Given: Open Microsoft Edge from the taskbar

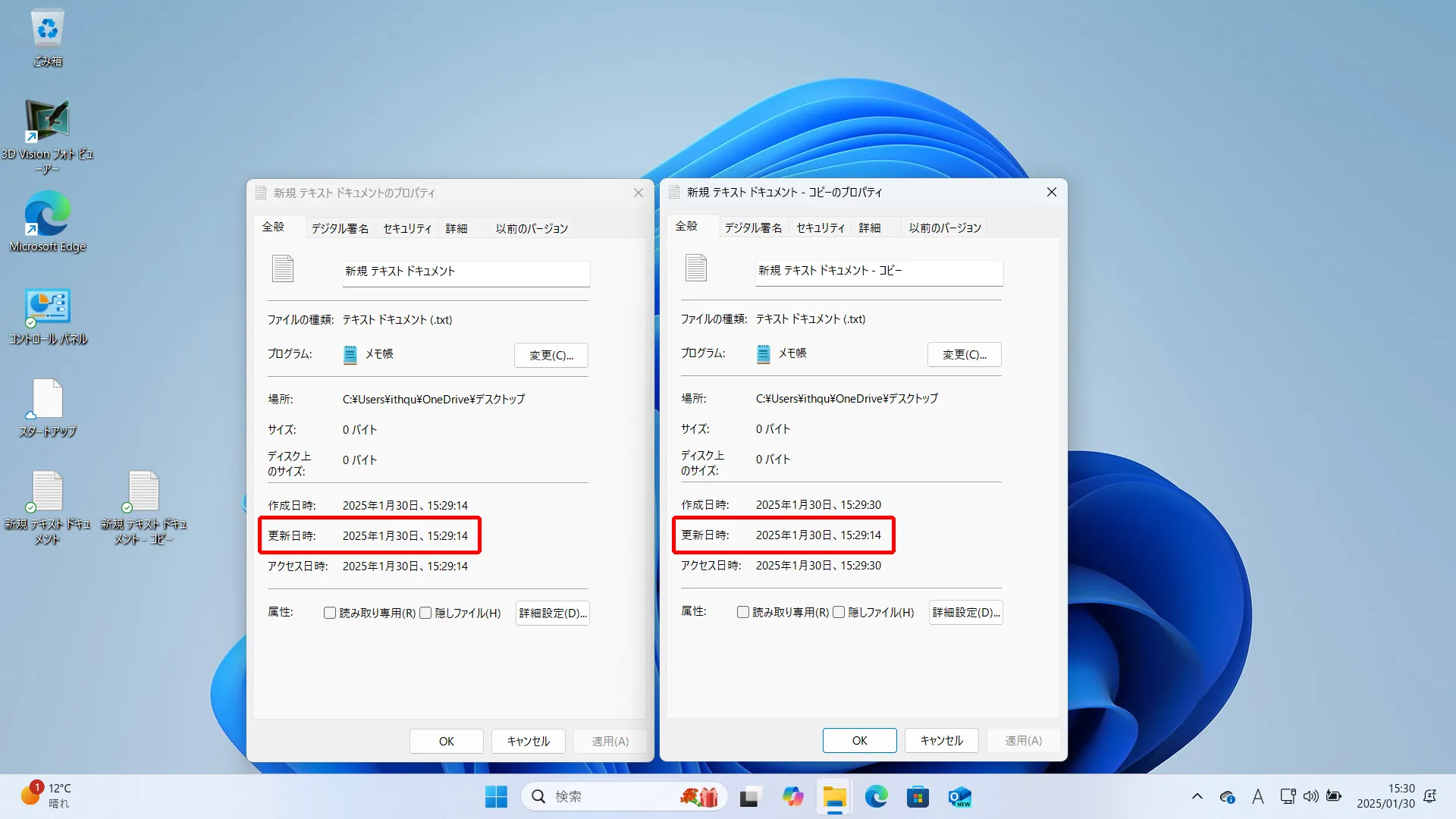Looking at the screenshot, I should click(x=877, y=796).
